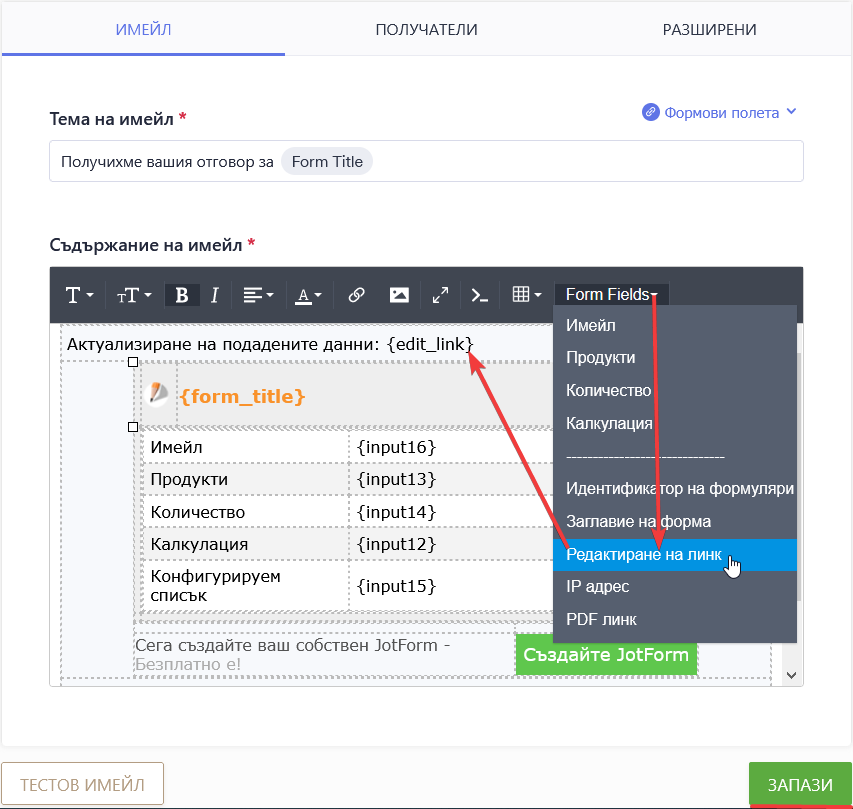853x809 pixels.
Task: Toggle bold formatting in the editor toolbar
Action: [x=181, y=295]
